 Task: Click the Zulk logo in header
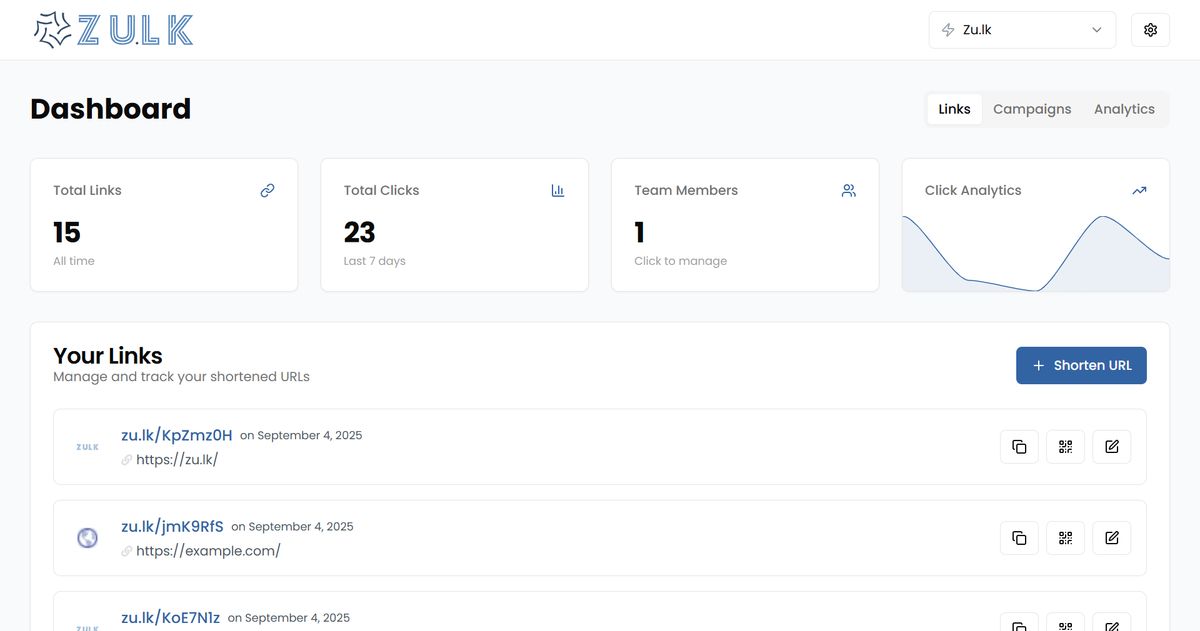[x=113, y=30]
